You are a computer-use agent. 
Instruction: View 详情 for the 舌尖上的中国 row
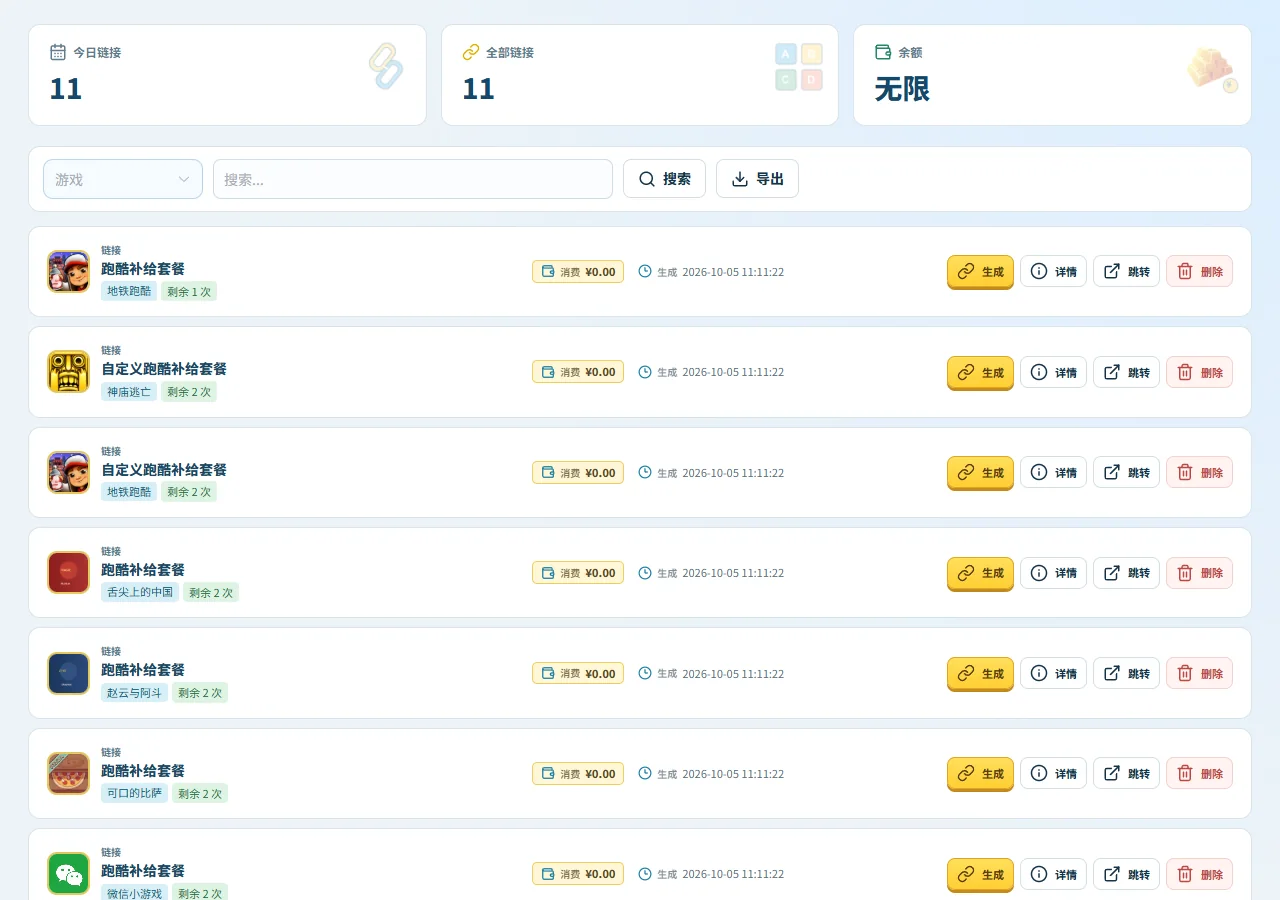pos(1053,573)
